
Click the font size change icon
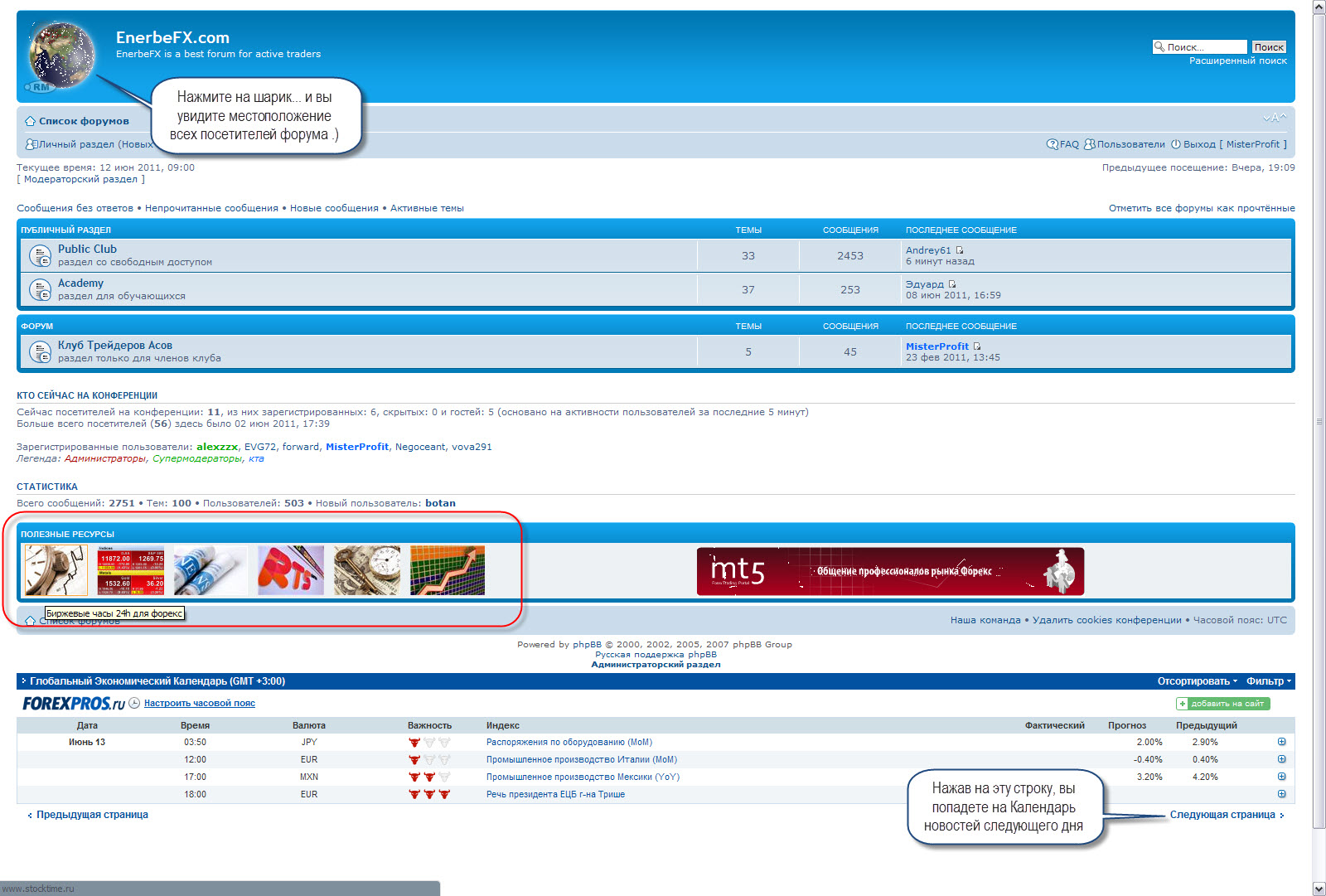click(x=1274, y=119)
